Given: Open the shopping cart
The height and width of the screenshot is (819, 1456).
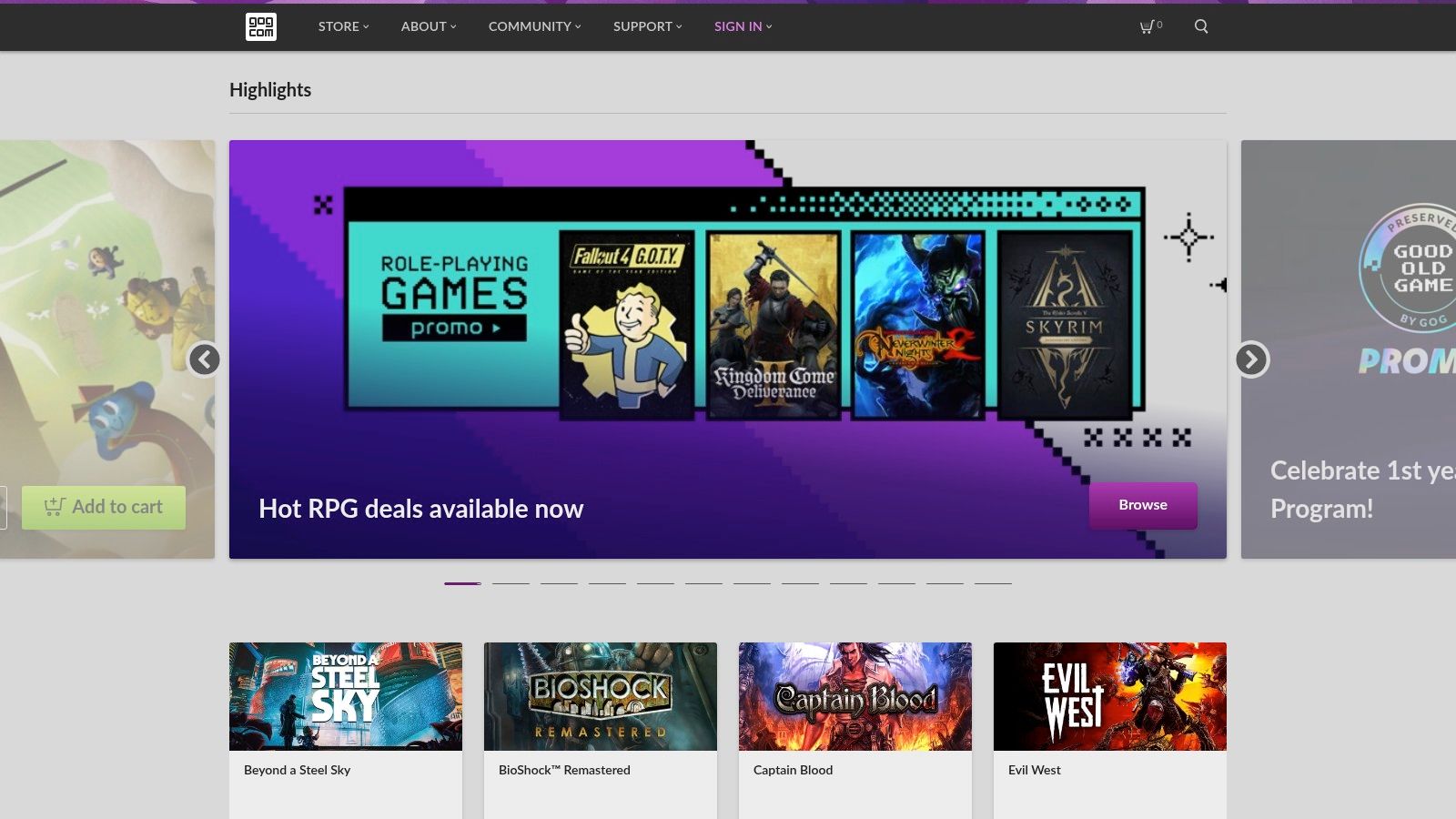Looking at the screenshot, I should pyautogui.click(x=1145, y=26).
